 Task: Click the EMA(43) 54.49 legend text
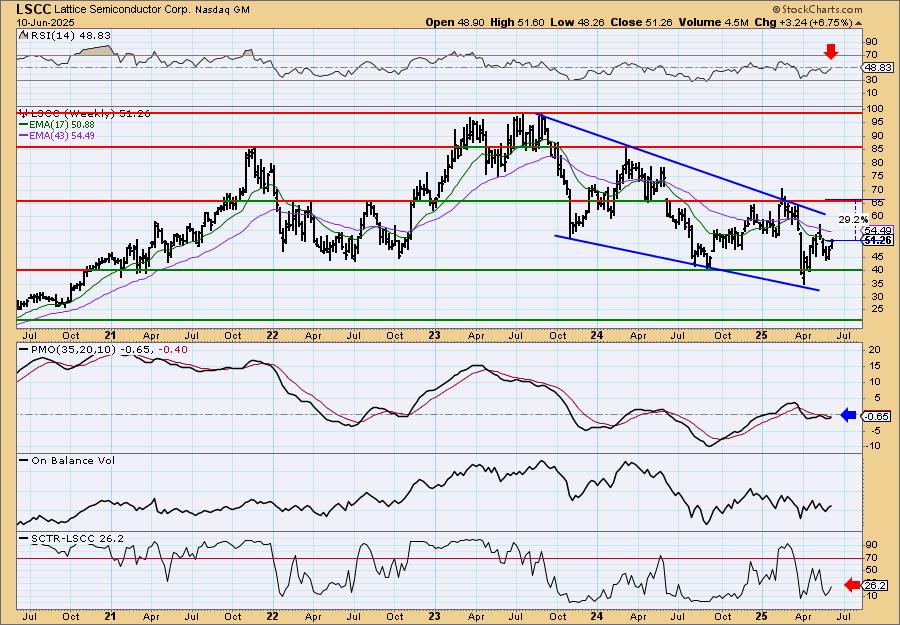pyautogui.click(x=61, y=136)
